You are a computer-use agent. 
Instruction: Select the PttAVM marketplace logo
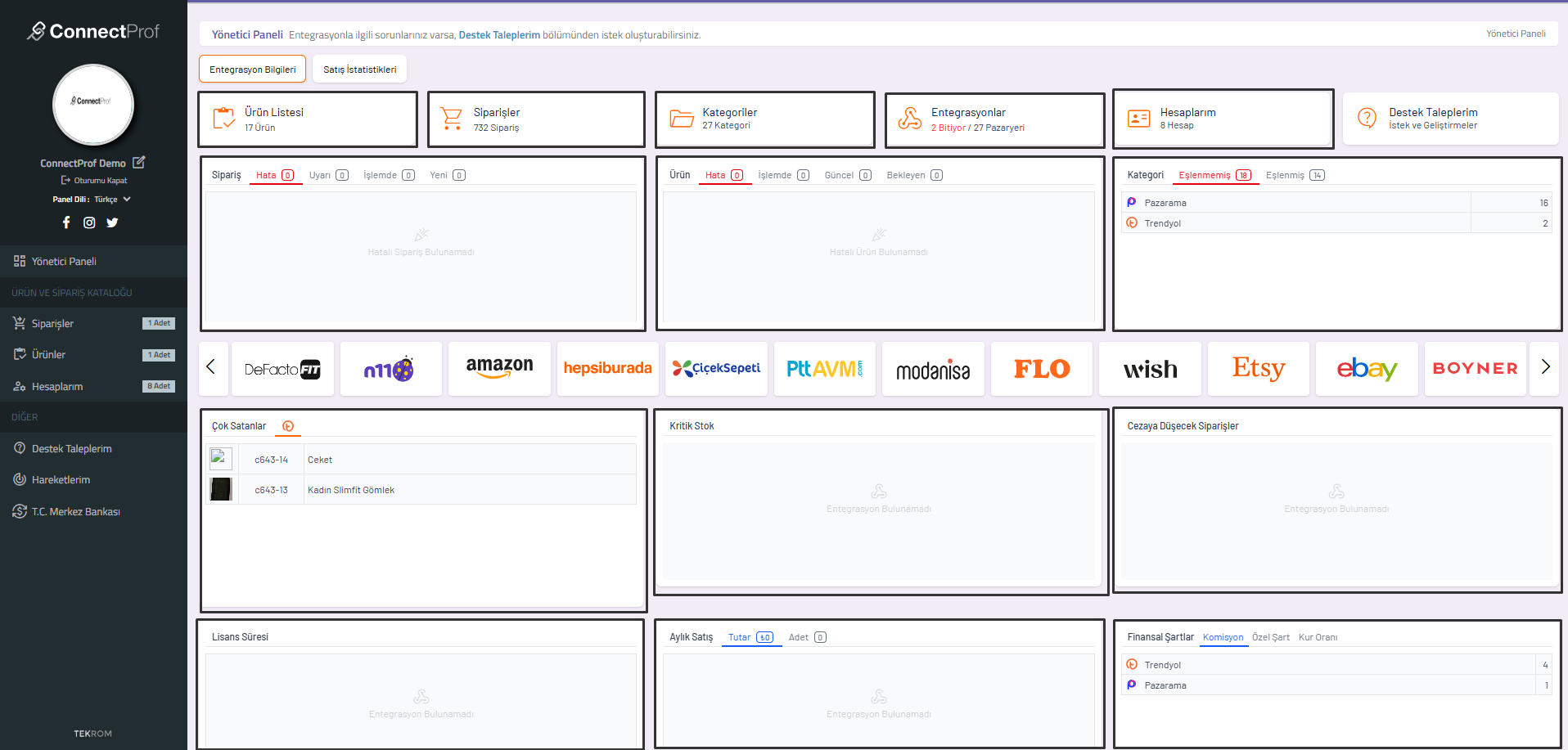824,369
